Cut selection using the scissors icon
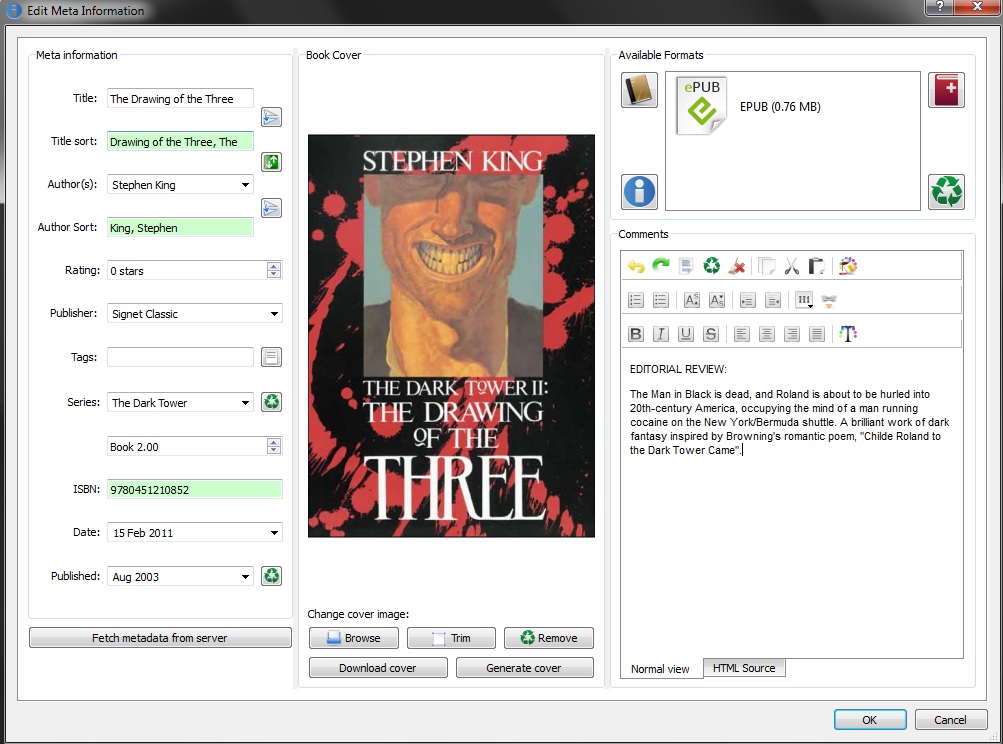This screenshot has height=744, width=1003. (x=792, y=266)
